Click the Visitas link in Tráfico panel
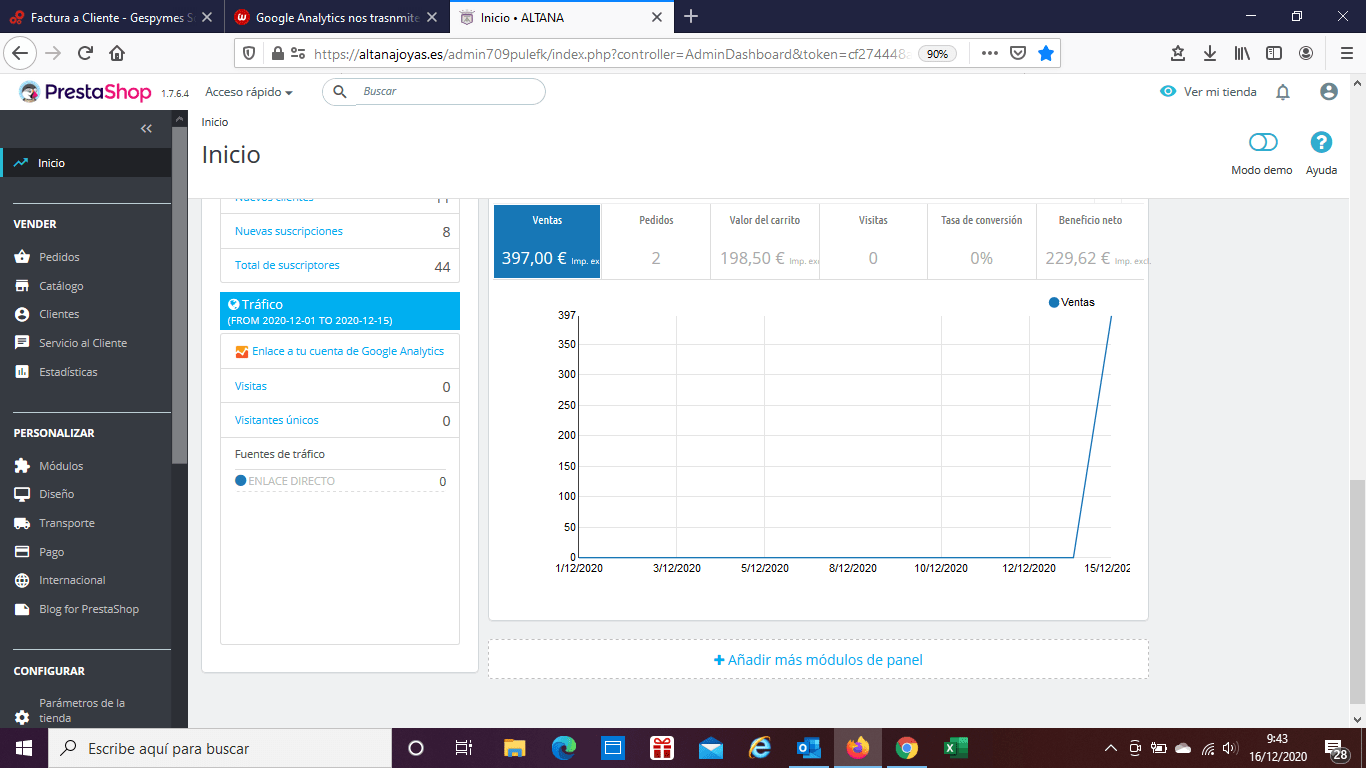 click(x=251, y=386)
